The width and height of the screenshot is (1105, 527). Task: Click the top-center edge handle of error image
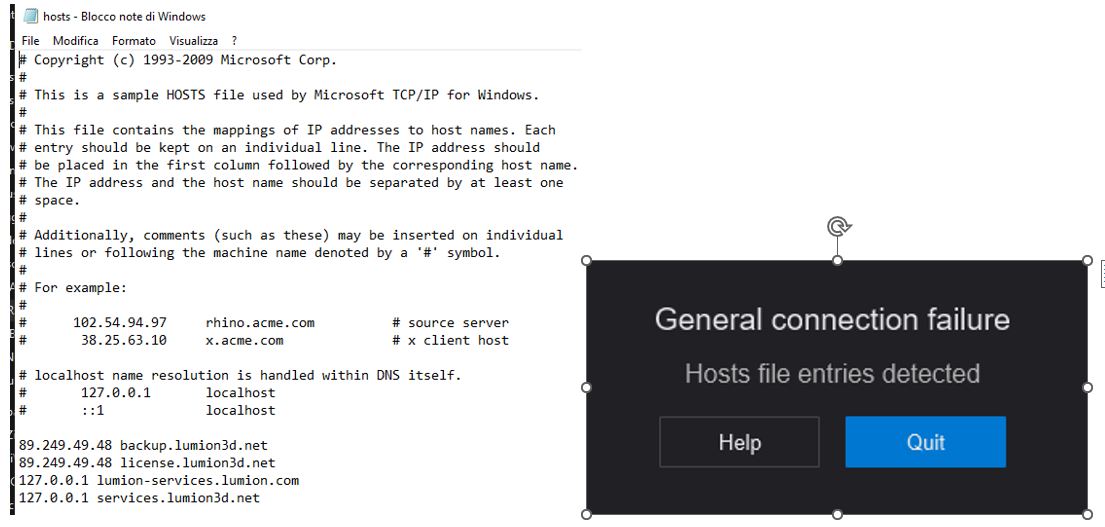837,260
